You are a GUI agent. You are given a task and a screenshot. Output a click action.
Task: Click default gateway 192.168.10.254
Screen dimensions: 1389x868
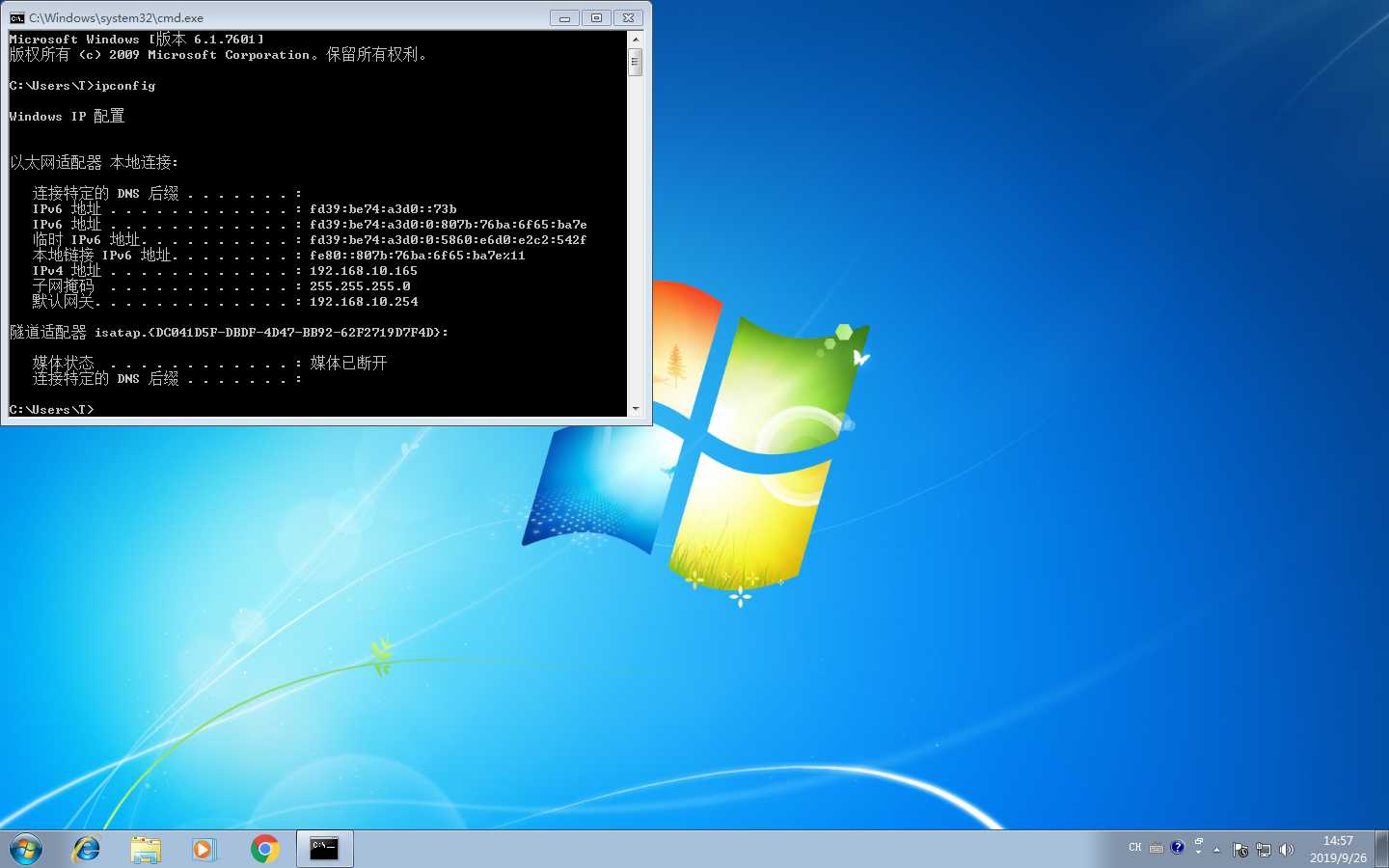(x=364, y=302)
